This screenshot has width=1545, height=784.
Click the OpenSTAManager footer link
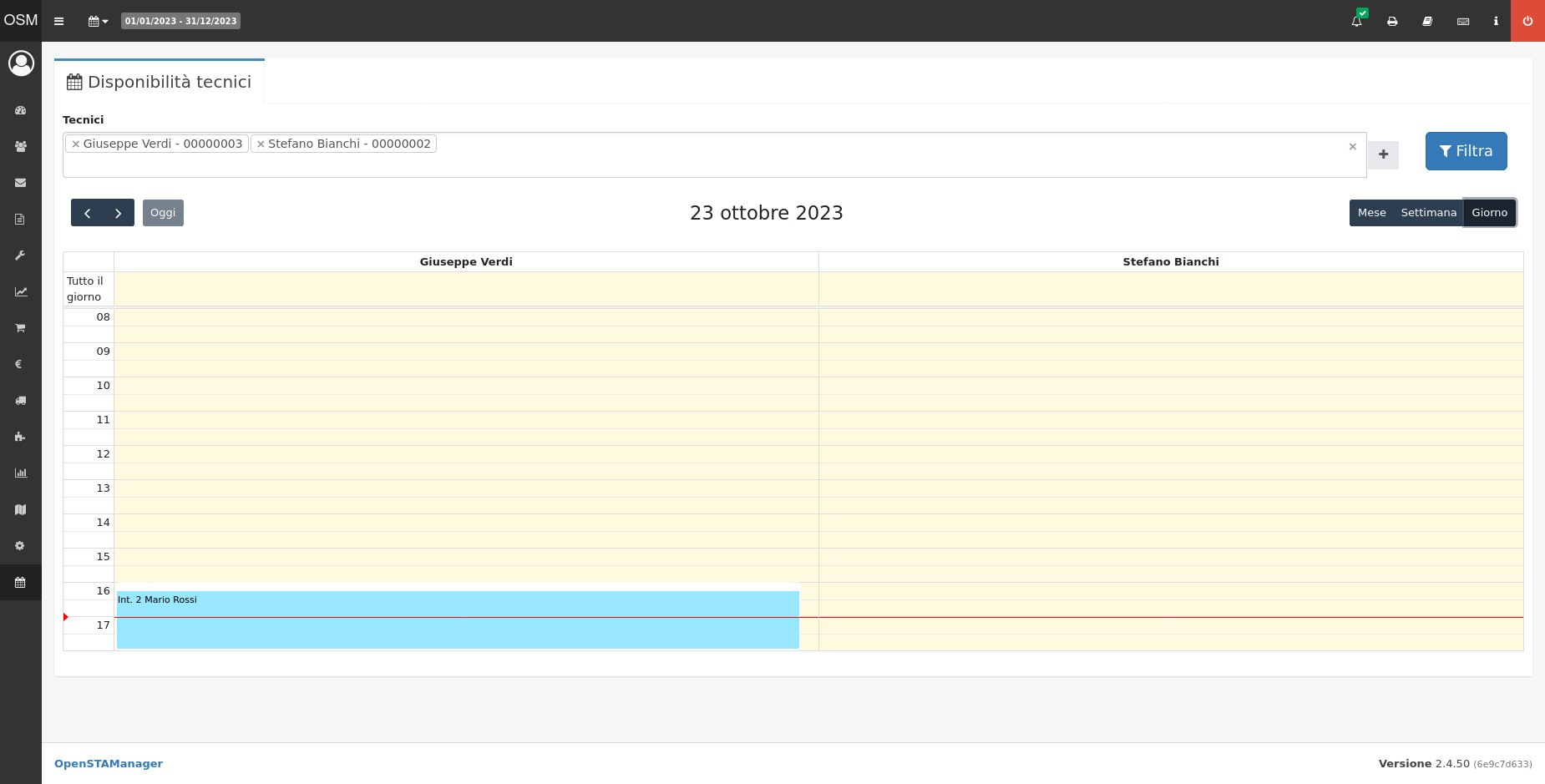[x=109, y=763]
